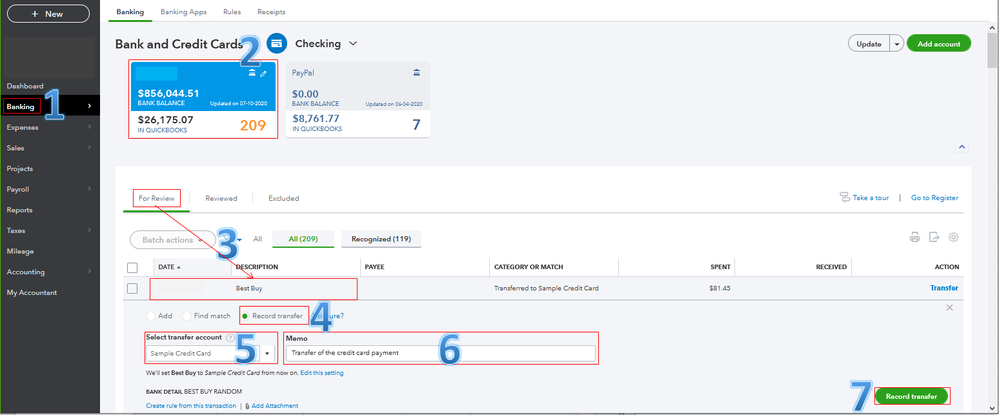Close the expanded transaction panel
Viewport: 999px width, 415px height.
[949, 308]
